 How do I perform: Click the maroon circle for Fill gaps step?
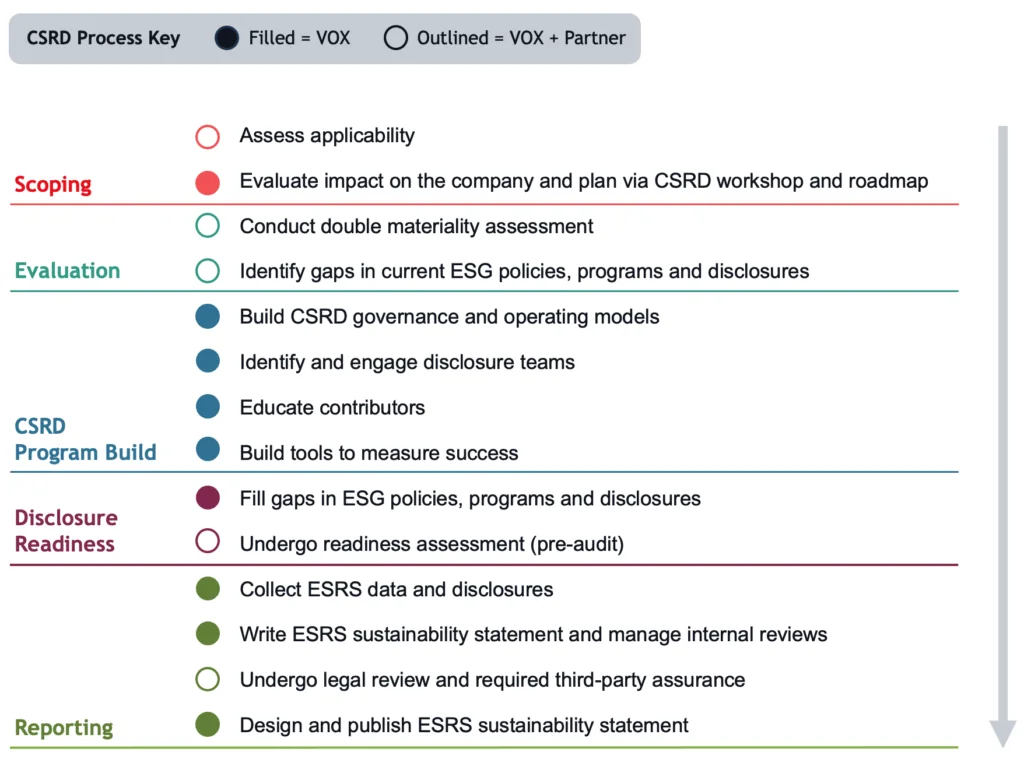207,497
